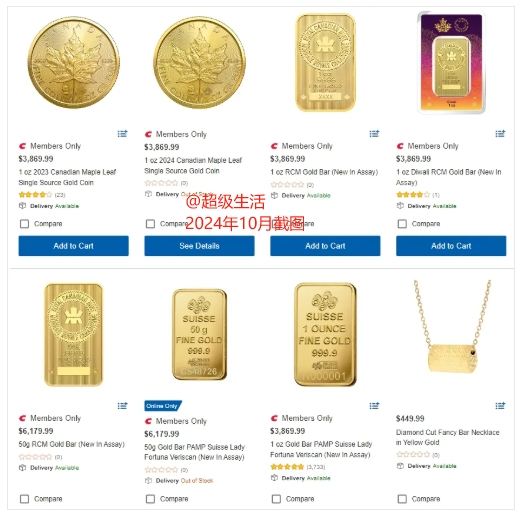
Task: Toggle Compare for 50g PAMP Suisse gold bar
Action: pos(150,499)
